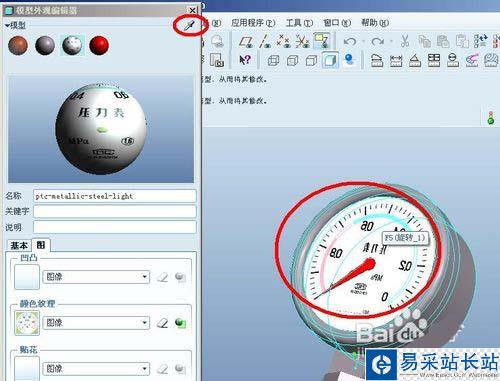Toggle datum axis display icon

tap(265, 41)
